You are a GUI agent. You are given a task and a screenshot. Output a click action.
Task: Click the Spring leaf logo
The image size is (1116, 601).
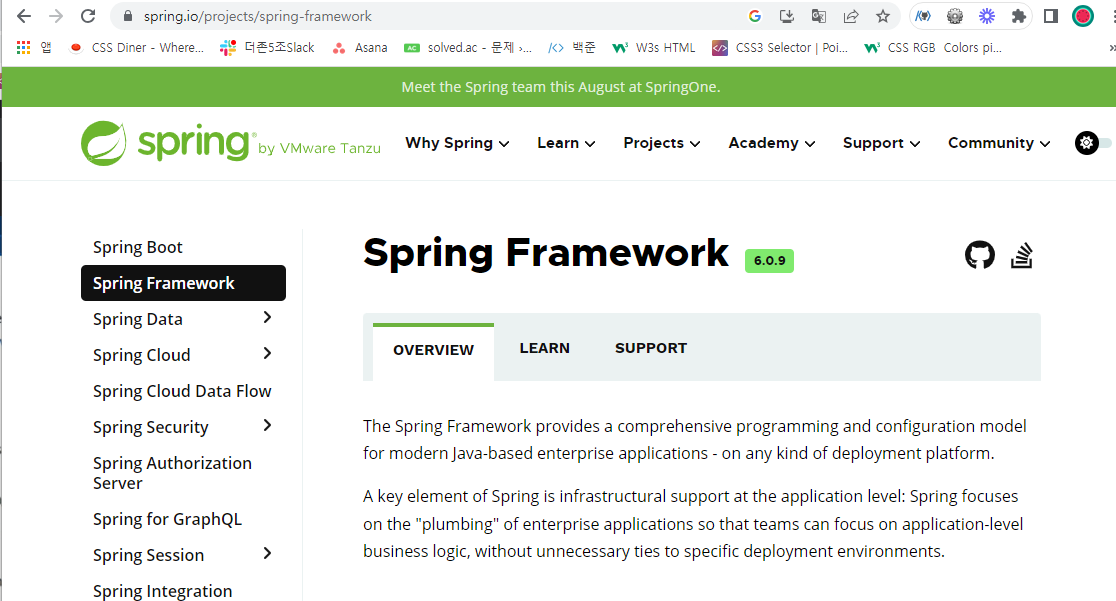click(x=103, y=143)
